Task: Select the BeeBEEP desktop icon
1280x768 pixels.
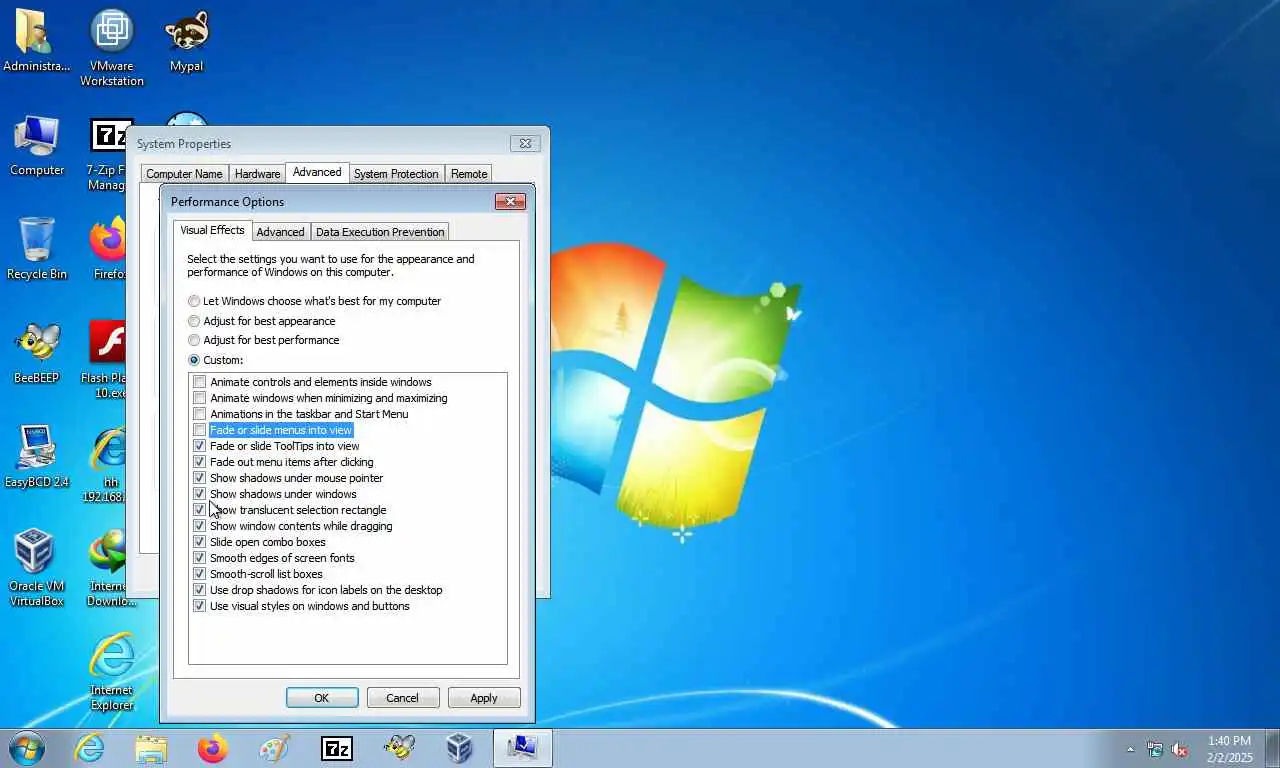Action: [x=37, y=352]
